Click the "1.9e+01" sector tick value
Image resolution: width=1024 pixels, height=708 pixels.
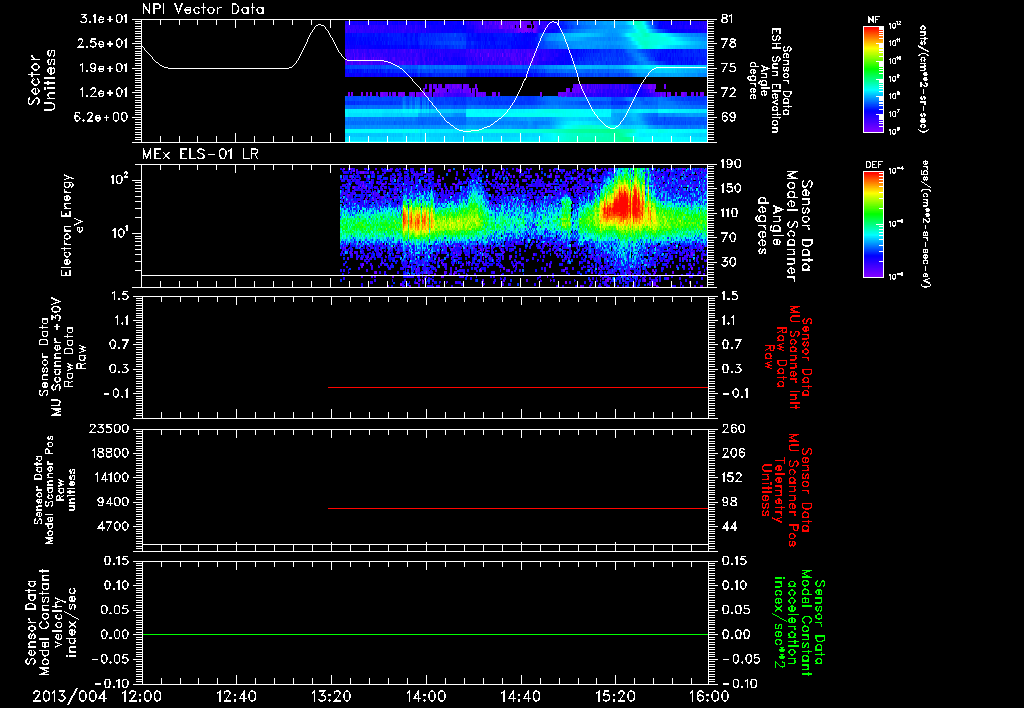(x=104, y=68)
